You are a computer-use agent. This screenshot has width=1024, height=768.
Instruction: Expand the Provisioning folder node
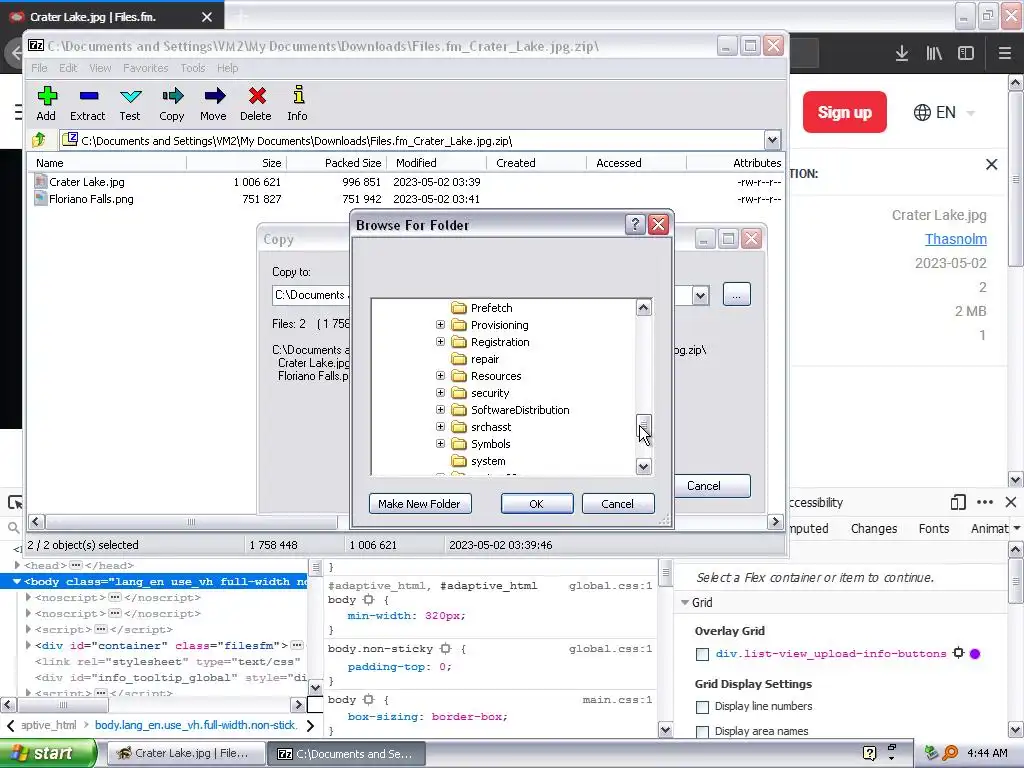440,325
